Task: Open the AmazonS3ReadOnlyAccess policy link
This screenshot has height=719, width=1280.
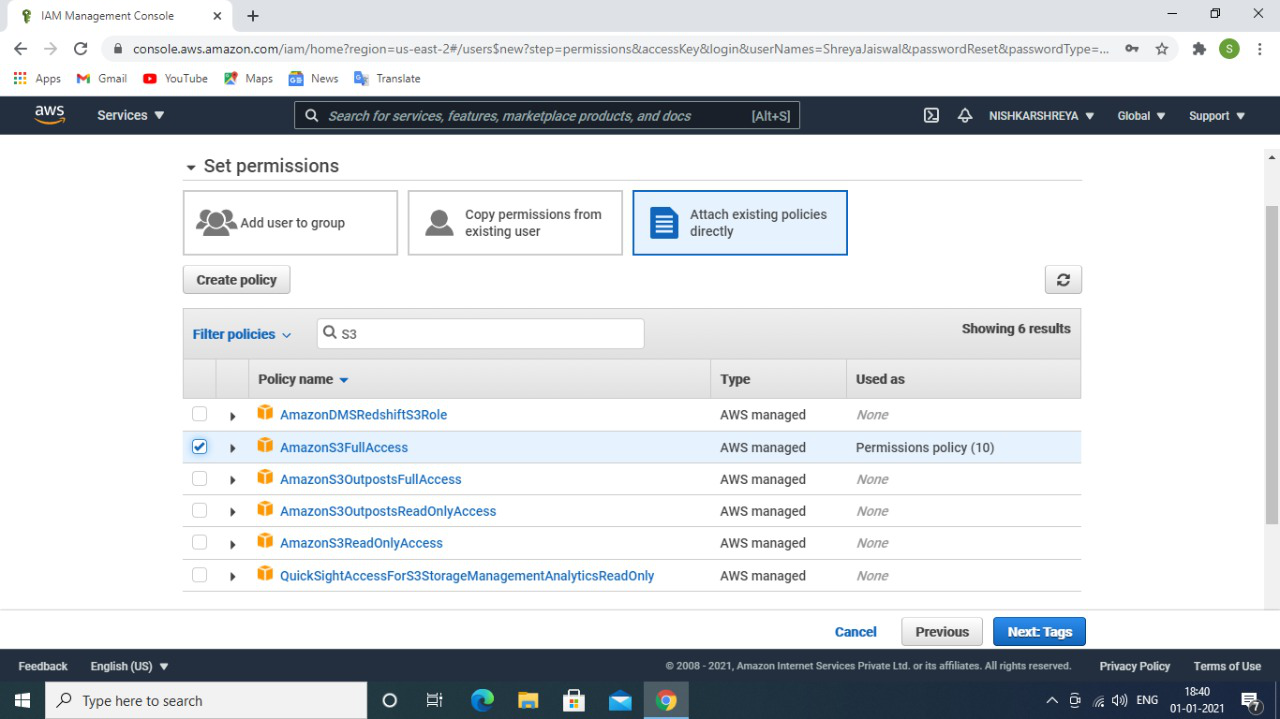Action: (361, 543)
